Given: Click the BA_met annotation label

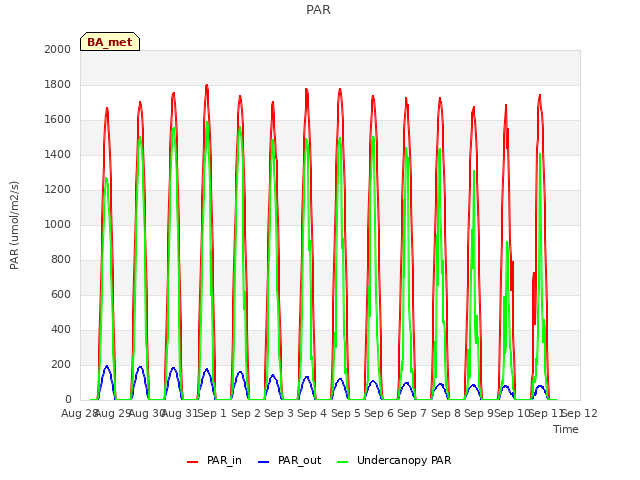Looking at the screenshot, I should (x=110, y=42).
